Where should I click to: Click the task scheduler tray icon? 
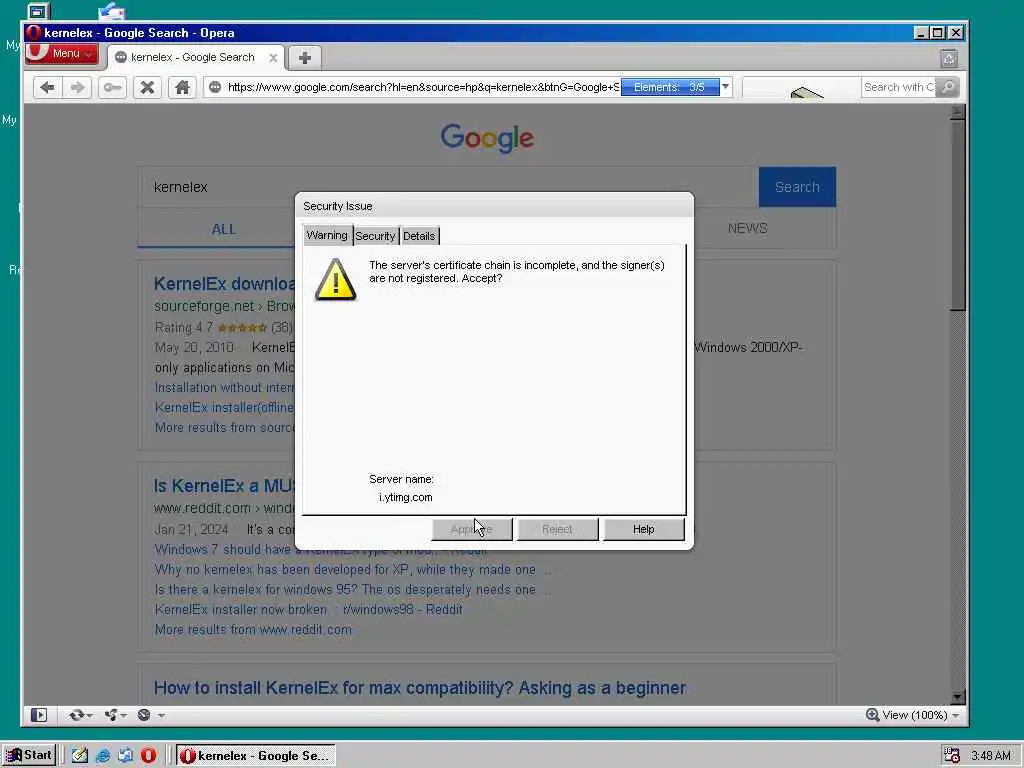point(952,756)
